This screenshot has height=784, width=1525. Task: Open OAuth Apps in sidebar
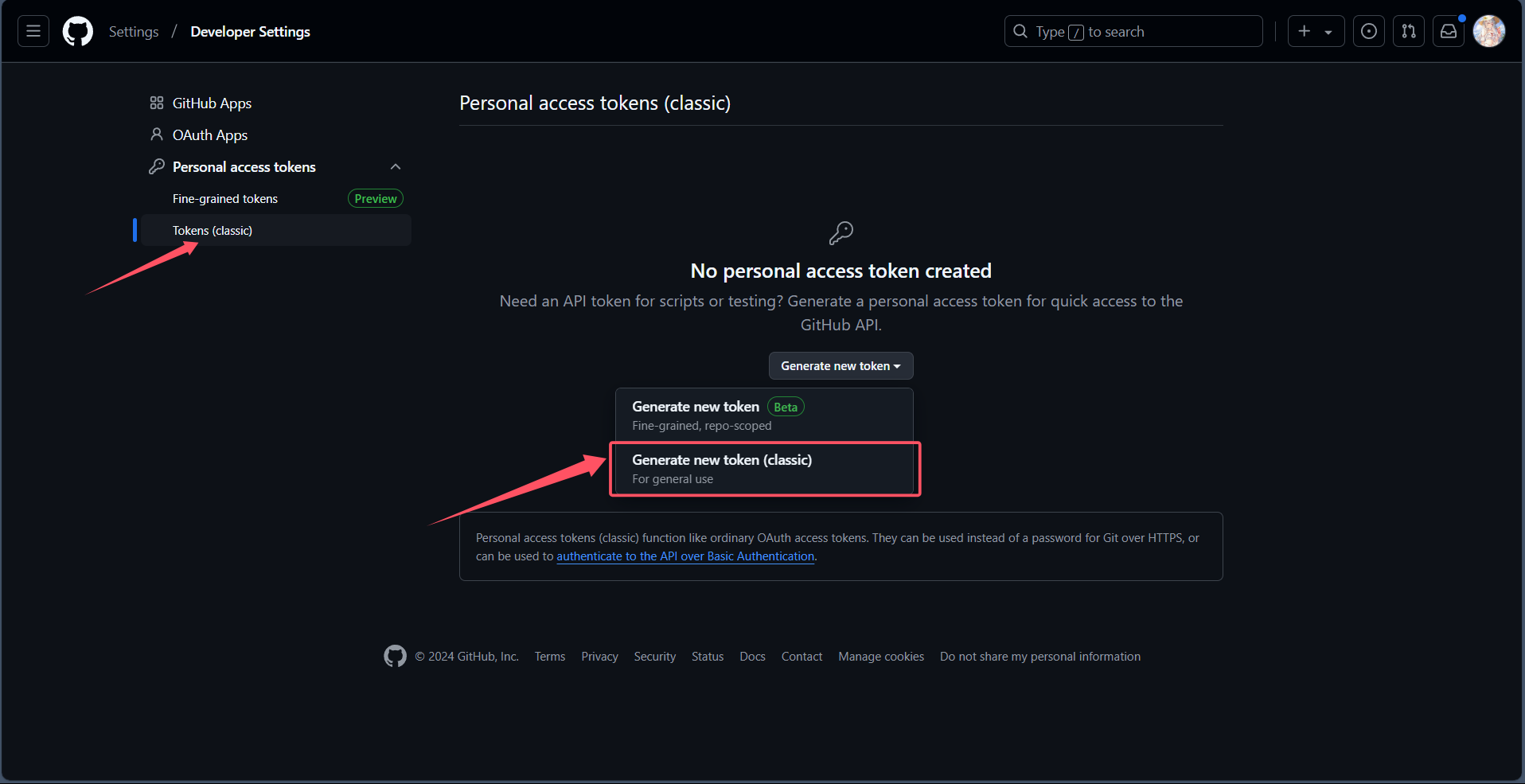pyautogui.click(x=210, y=135)
